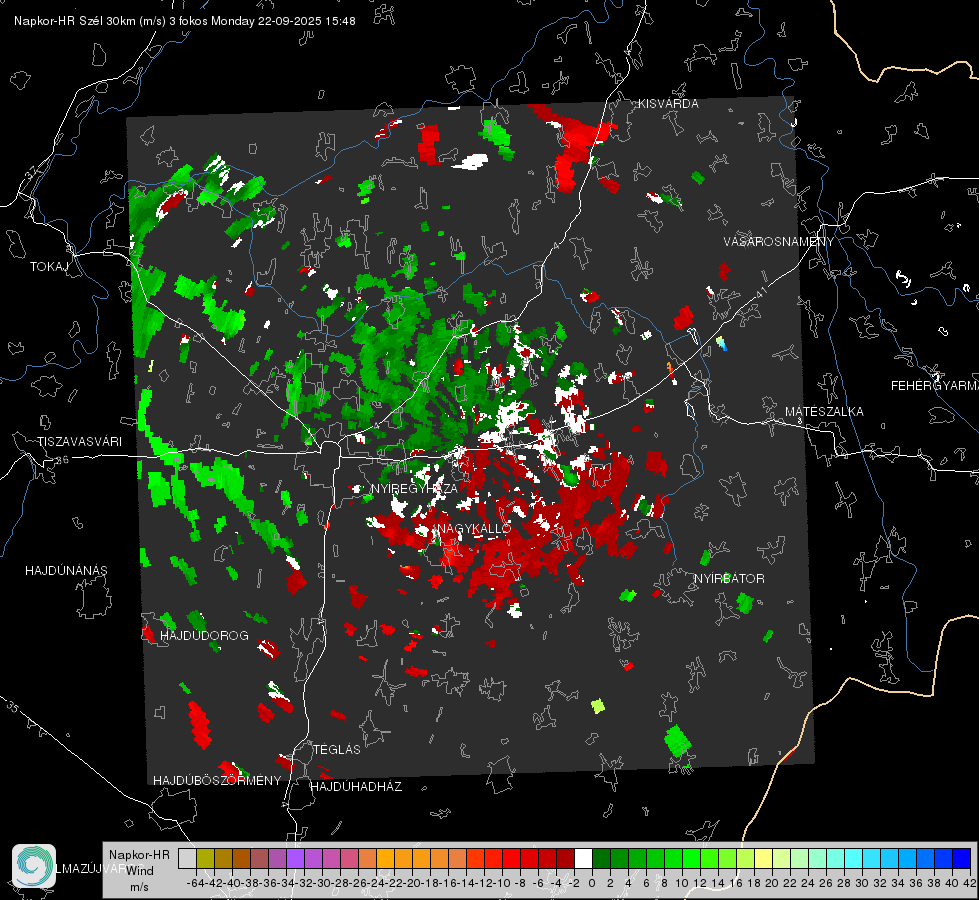Click the MÁTÉSZALKA town label
This screenshot has height=900, width=979.
coord(824,412)
